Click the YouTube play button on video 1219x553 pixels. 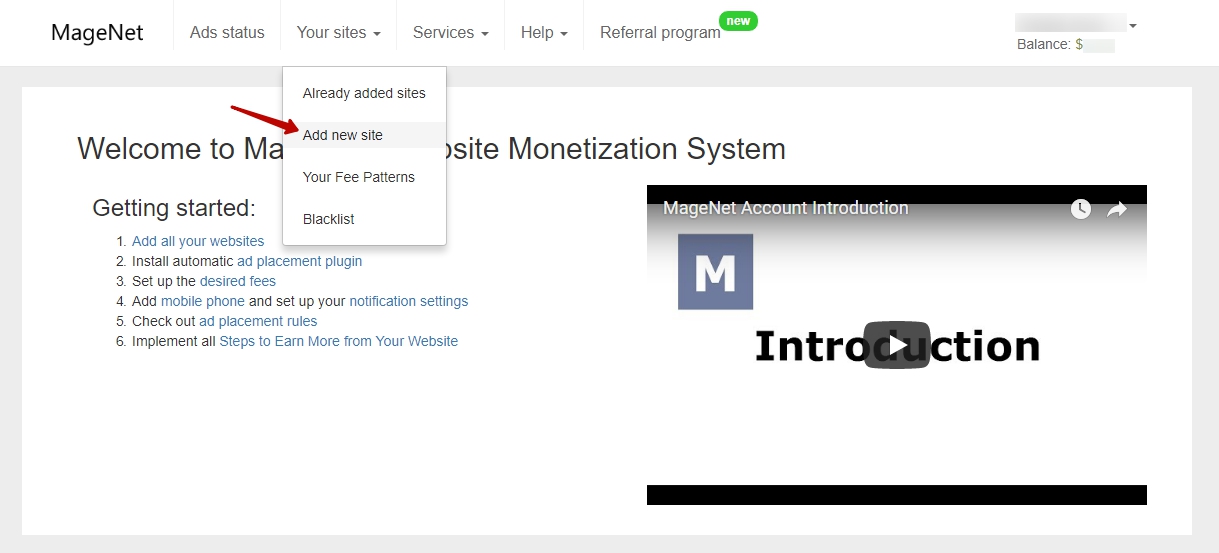(x=897, y=345)
